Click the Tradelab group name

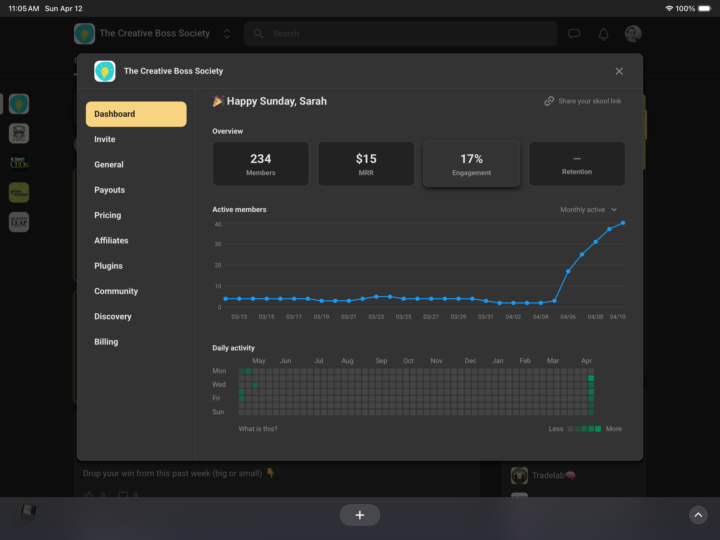coord(553,475)
